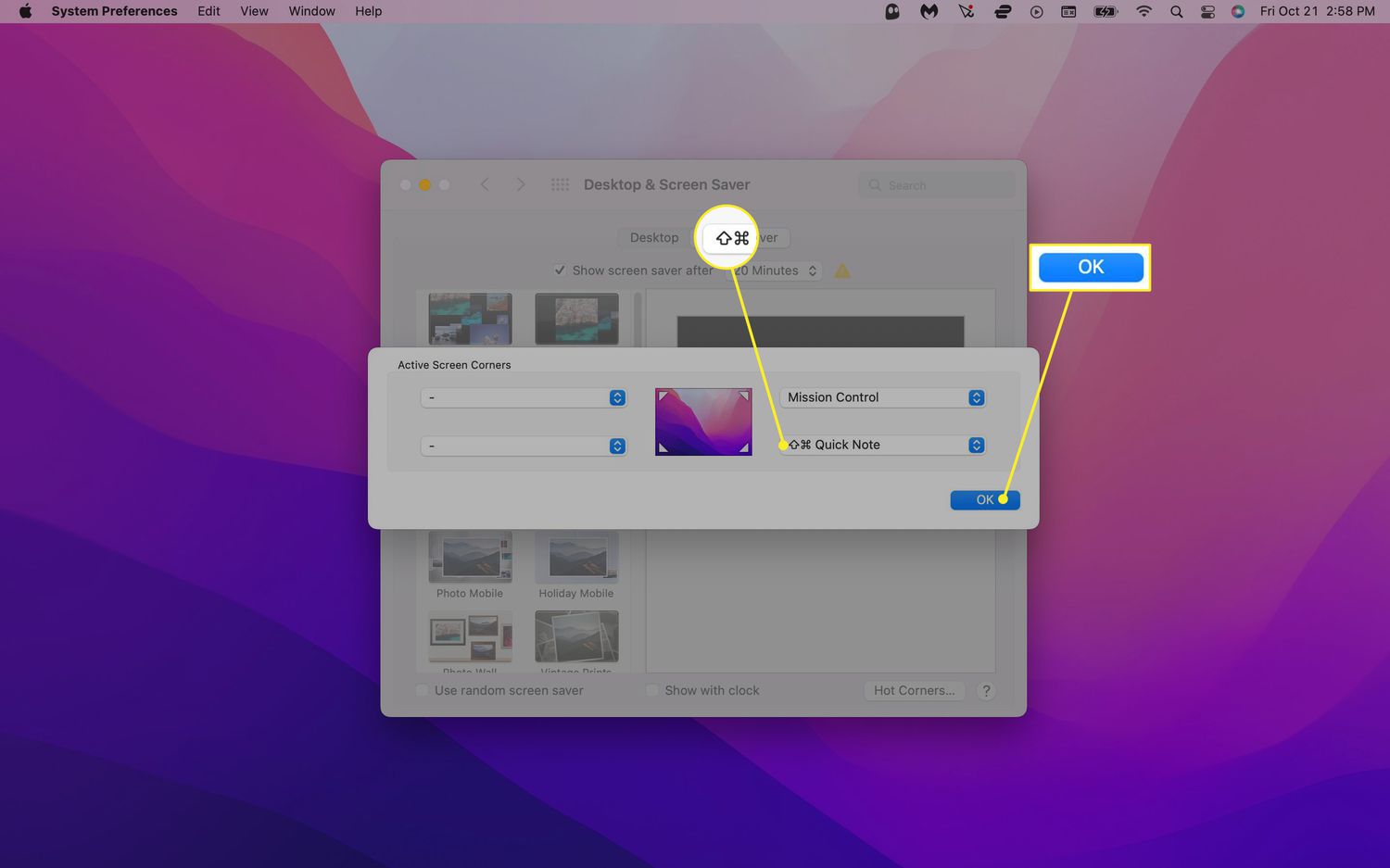Select the Holiday Mobile screen saver
1390x868 pixels.
click(x=576, y=565)
